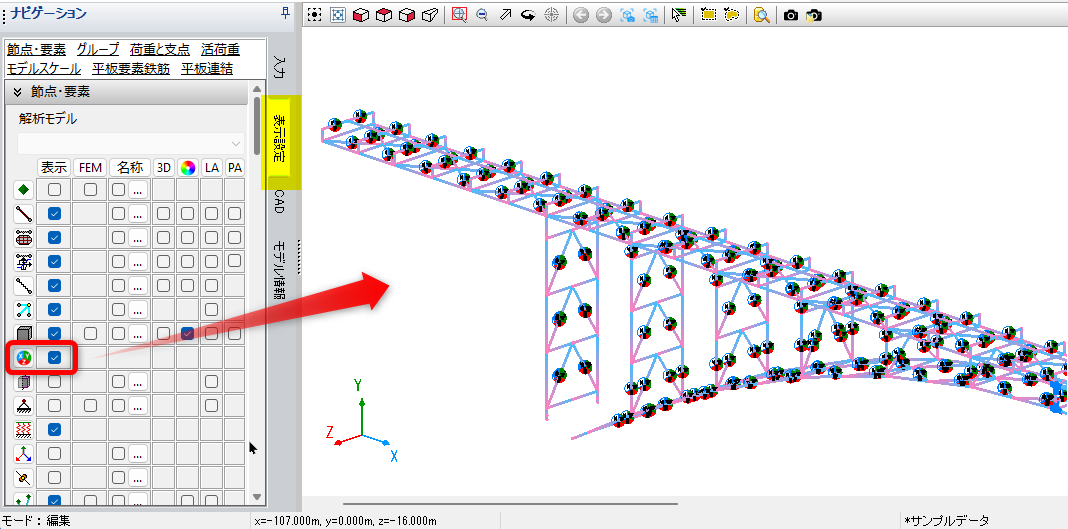Switch to the CAD side tab
The image size is (1068, 529).
279,203
